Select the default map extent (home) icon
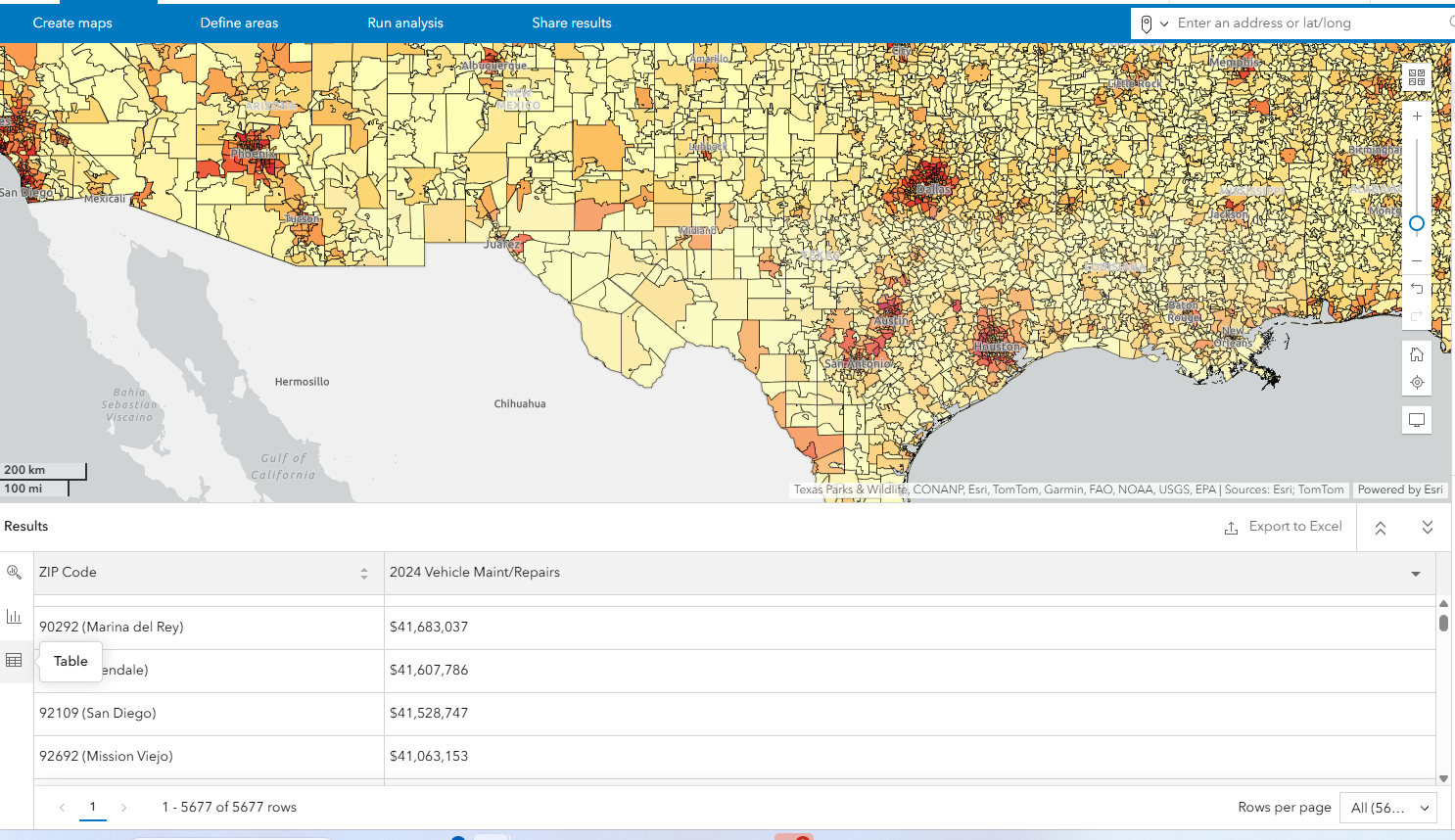 coord(1416,353)
